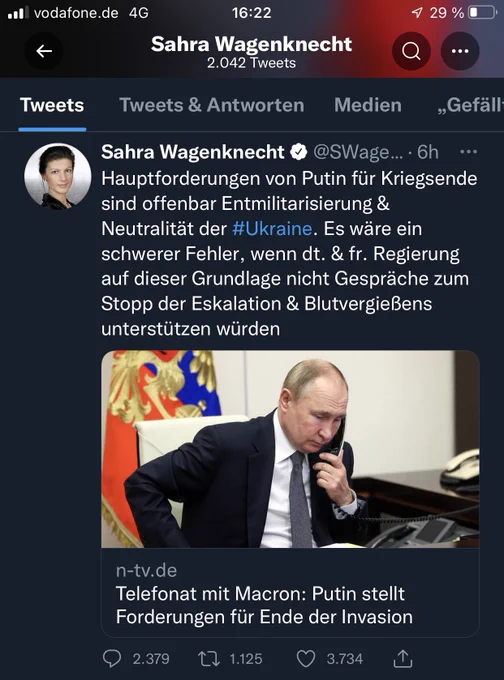Tap the battery indicator in status bar

482,13
